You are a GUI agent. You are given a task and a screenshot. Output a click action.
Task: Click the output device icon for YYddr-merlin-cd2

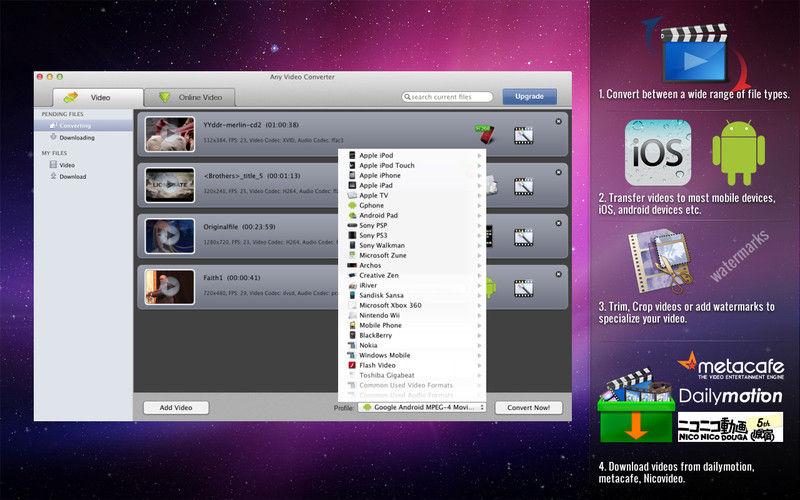[x=485, y=134]
